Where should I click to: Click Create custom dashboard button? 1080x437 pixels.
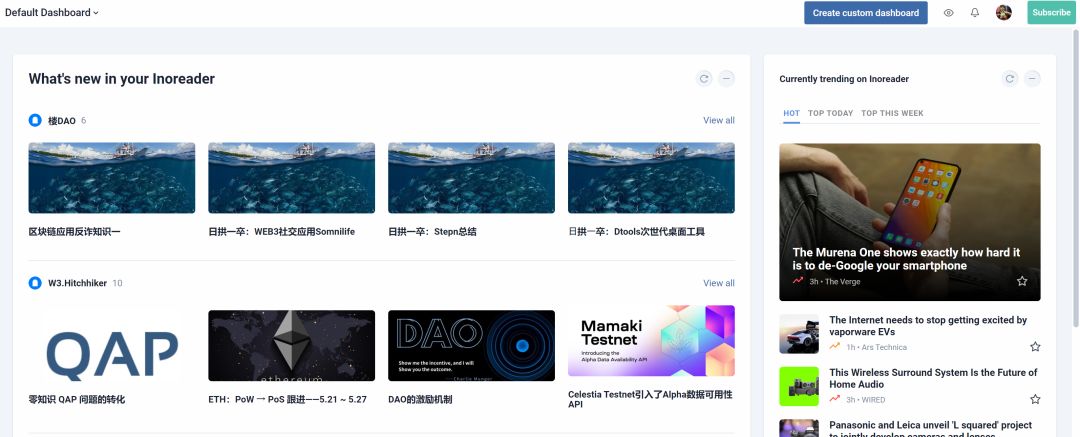[x=866, y=12]
